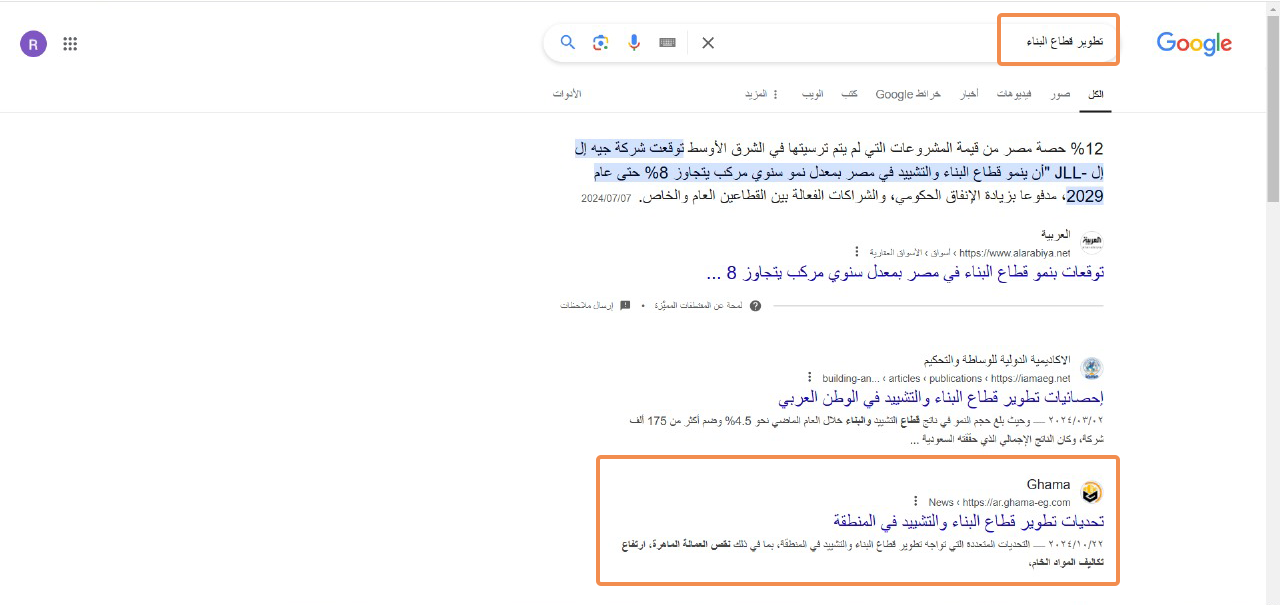
Task: Click the blue search magnifier icon
Action: point(567,42)
